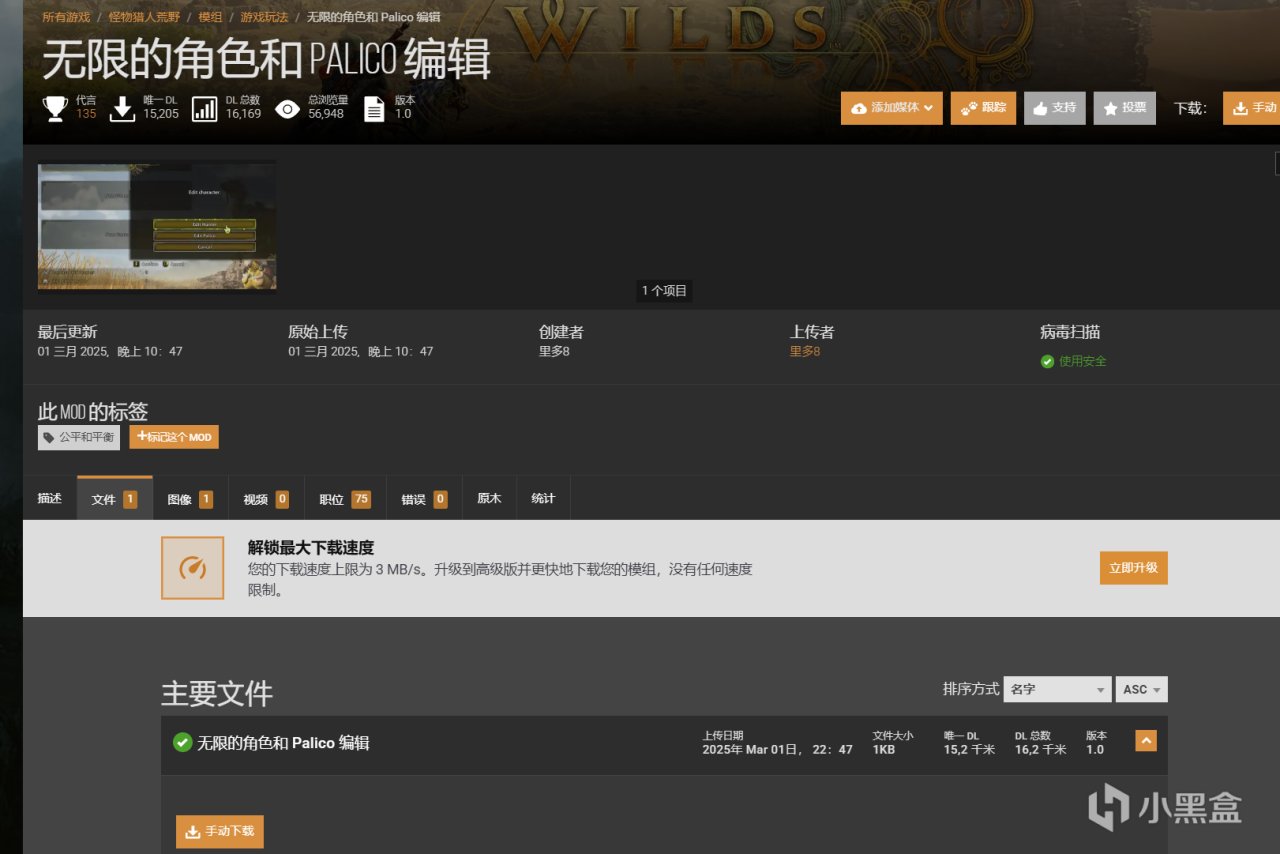Click the 1KB file size value
The image size is (1280, 854).
883,749
